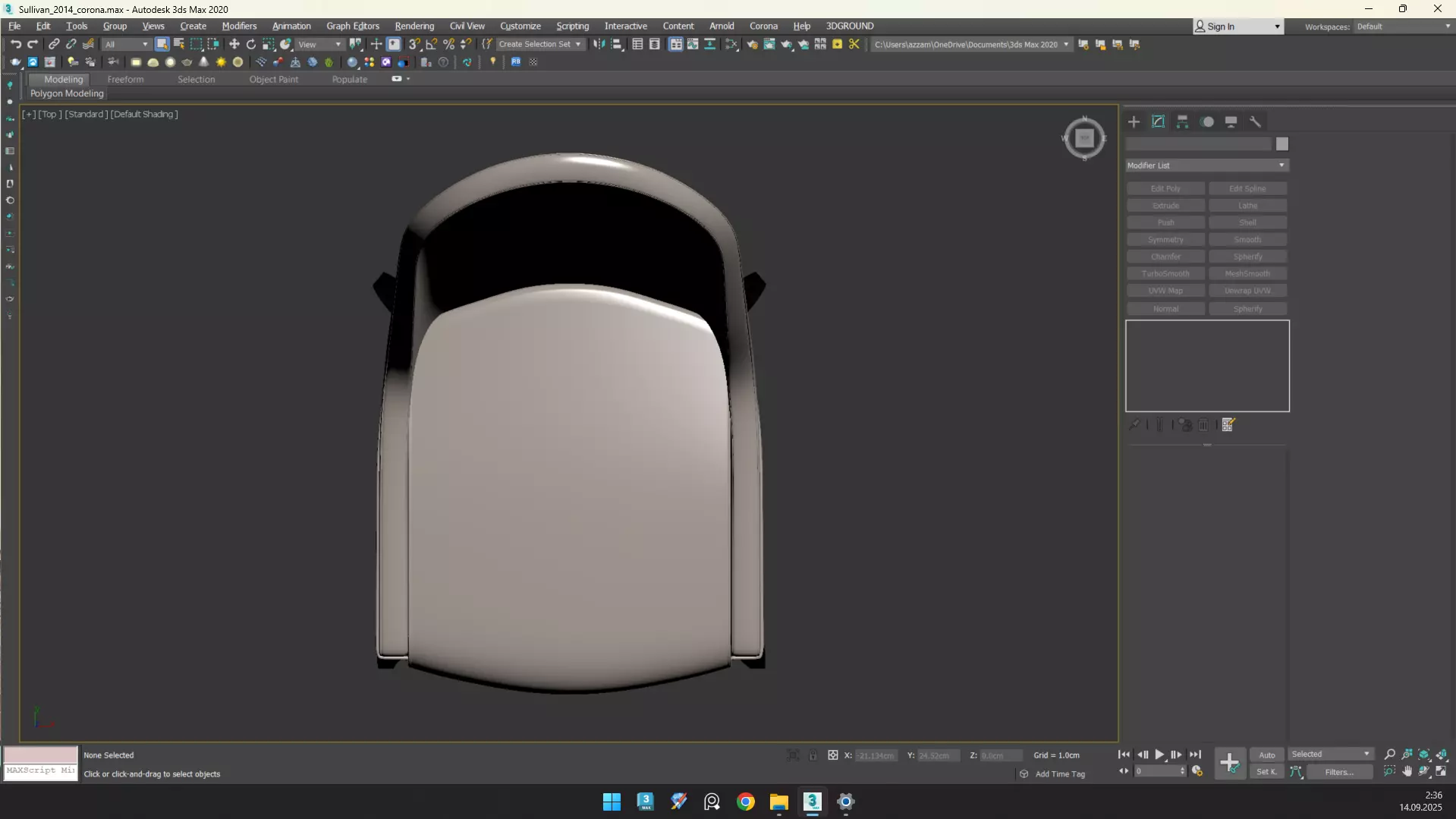
Task: Click Configure Modifier Sets icon
Action: tap(1228, 425)
